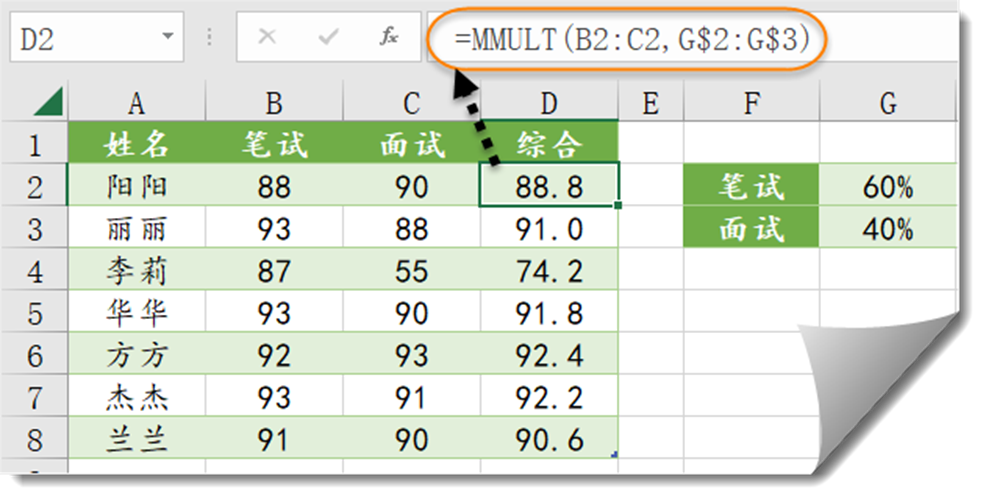
Task: Select row 8 header
Action: (x=34, y=438)
